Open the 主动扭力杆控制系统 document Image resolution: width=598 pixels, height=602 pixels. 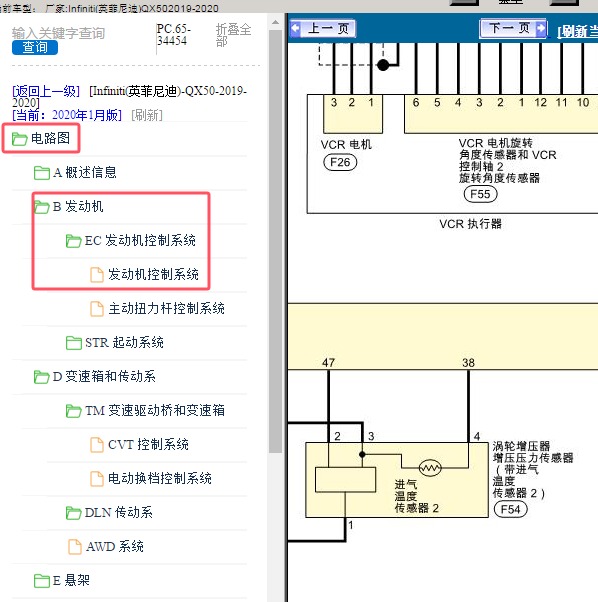[166, 308]
